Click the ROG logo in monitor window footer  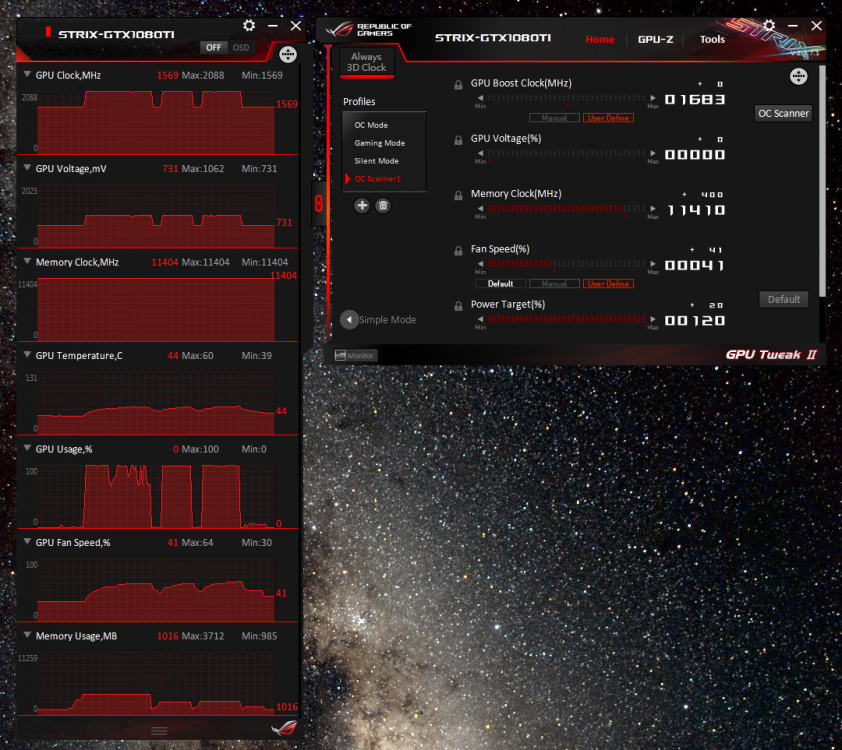(284, 728)
